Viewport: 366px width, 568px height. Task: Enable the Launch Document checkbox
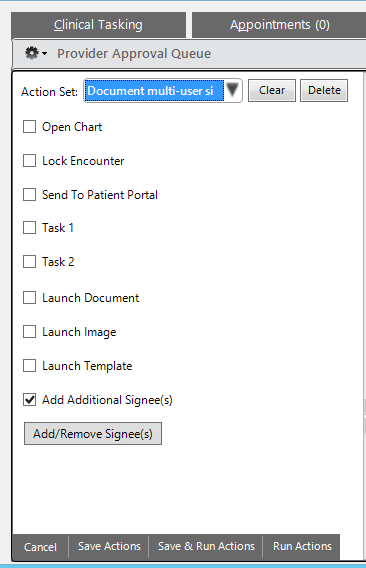click(x=29, y=298)
